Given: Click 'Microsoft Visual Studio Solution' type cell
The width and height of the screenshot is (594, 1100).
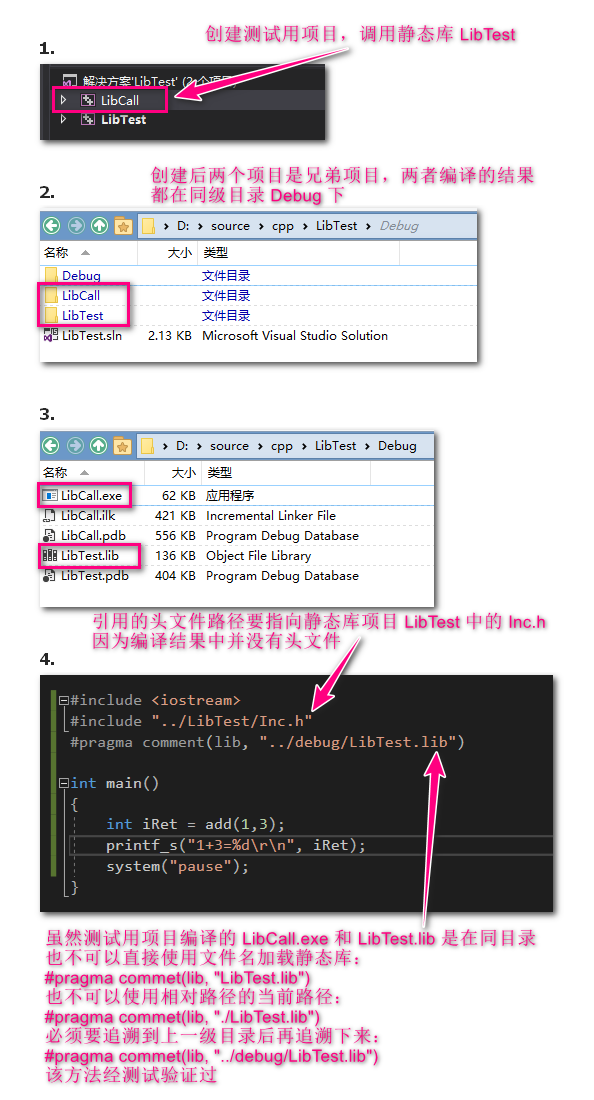Looking at the screenshot, I should click(x=295, y=335).
